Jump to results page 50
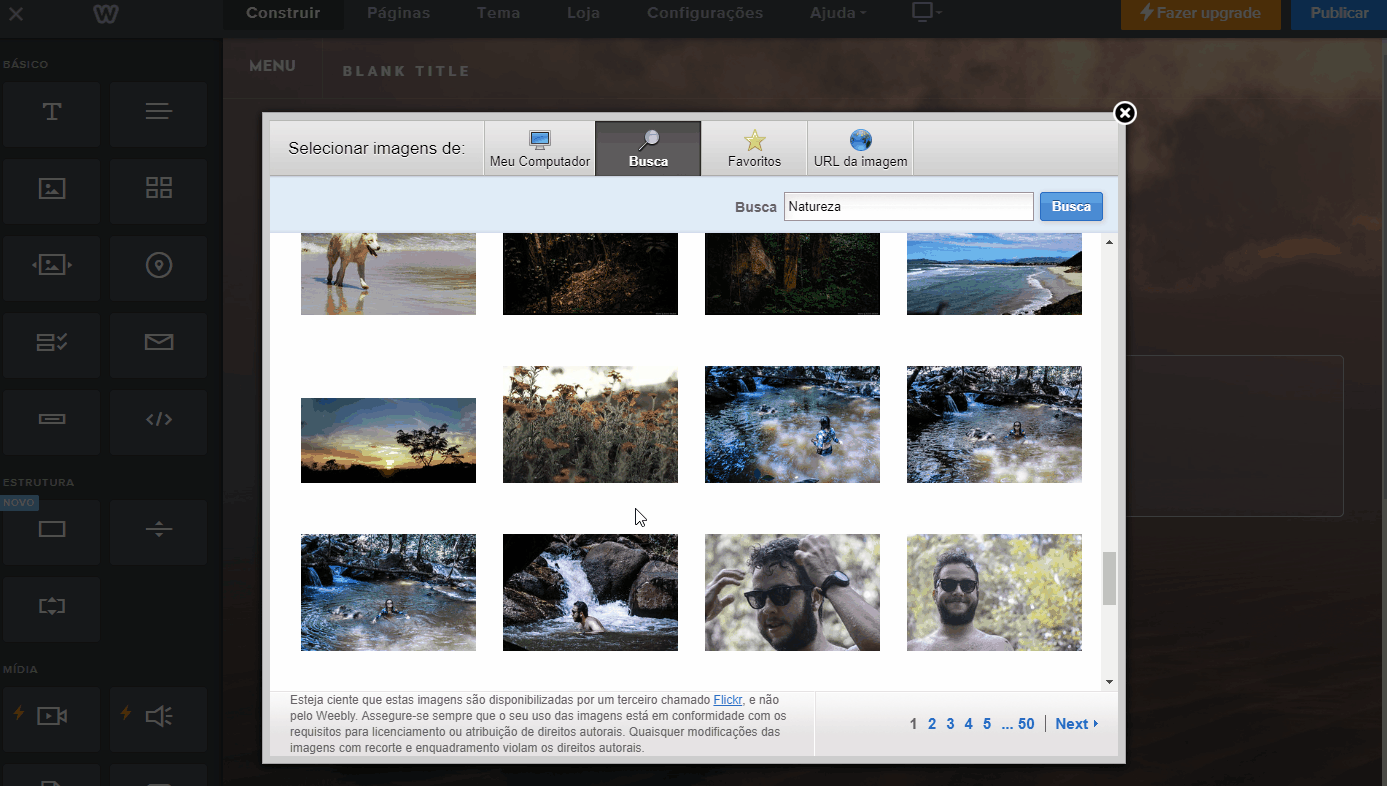This screenshot has width=1387, height=786. tap(1026, 724)
